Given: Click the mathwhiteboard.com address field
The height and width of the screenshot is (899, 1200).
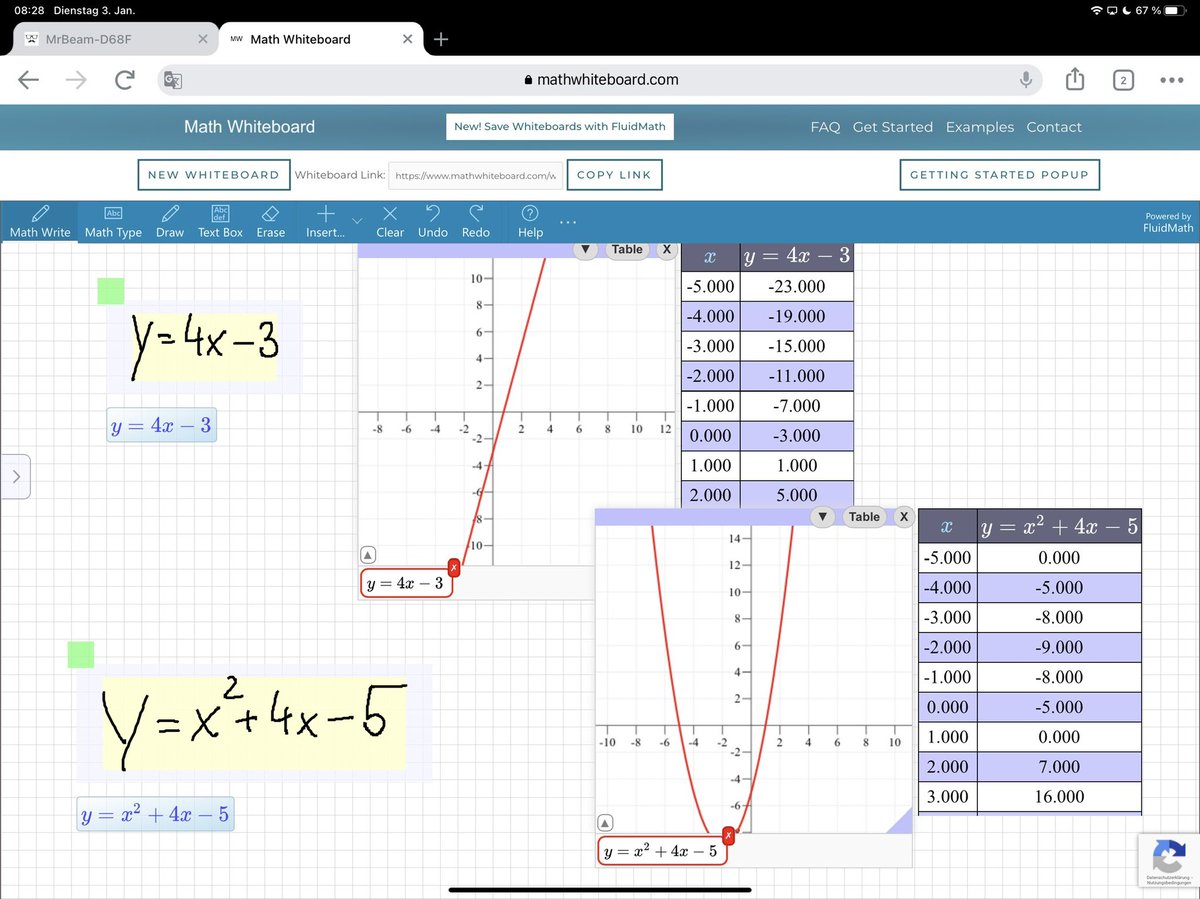Looking at the screenshot, I should tap(600, 80).
